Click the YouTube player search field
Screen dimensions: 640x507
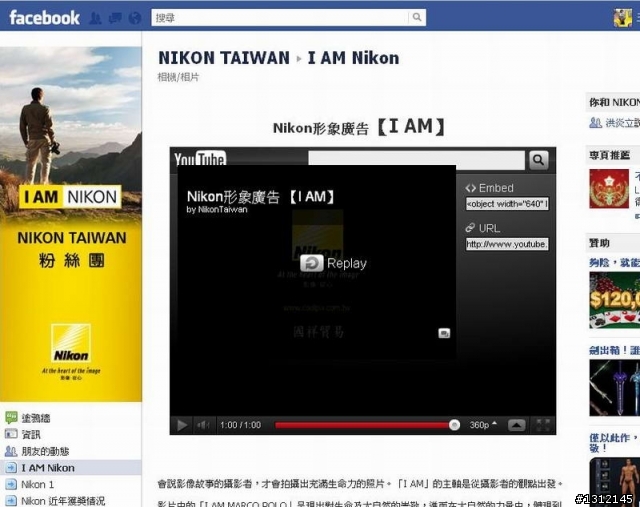coord(416,160)
